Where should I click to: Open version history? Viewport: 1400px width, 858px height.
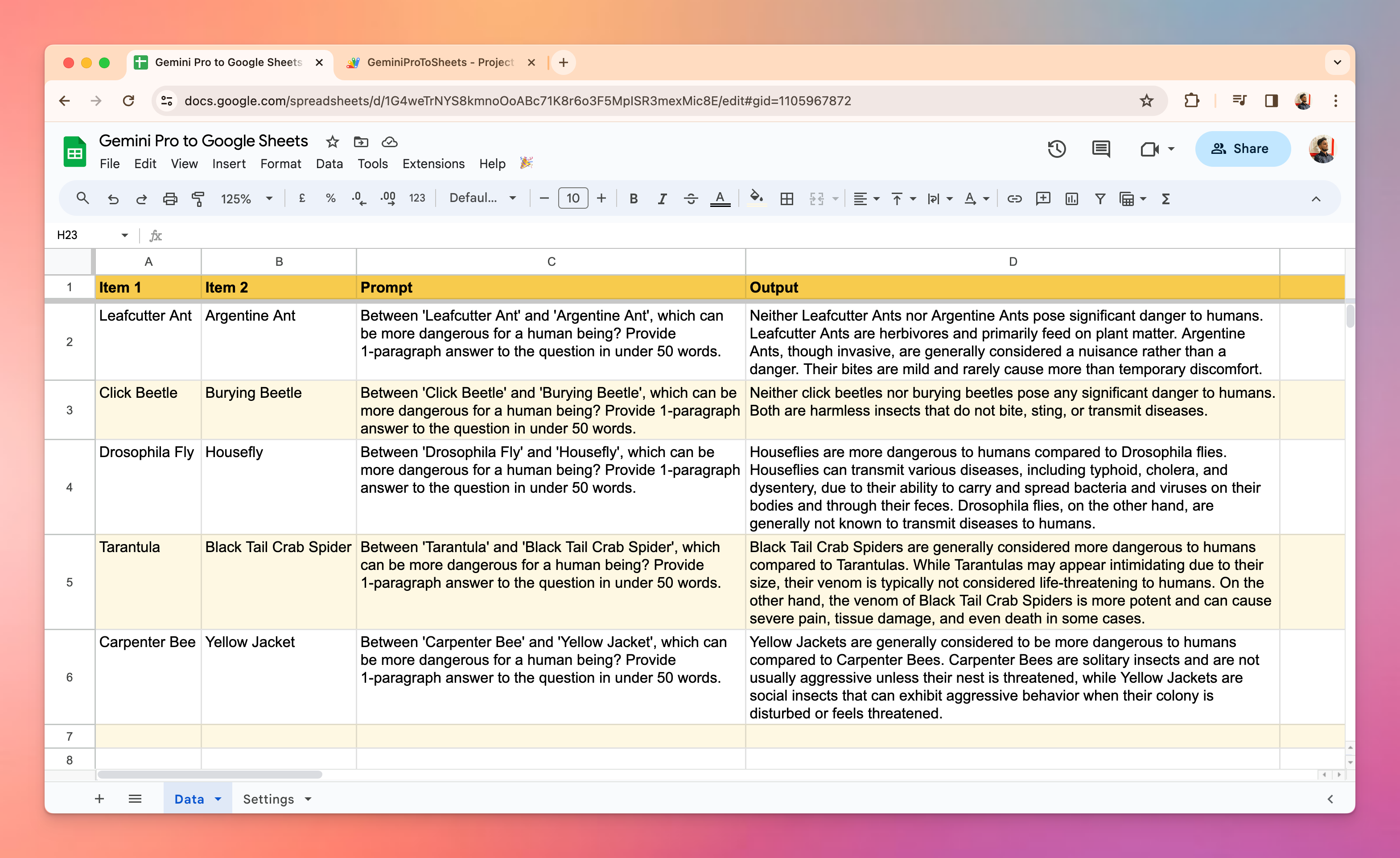pos(1056,149)
